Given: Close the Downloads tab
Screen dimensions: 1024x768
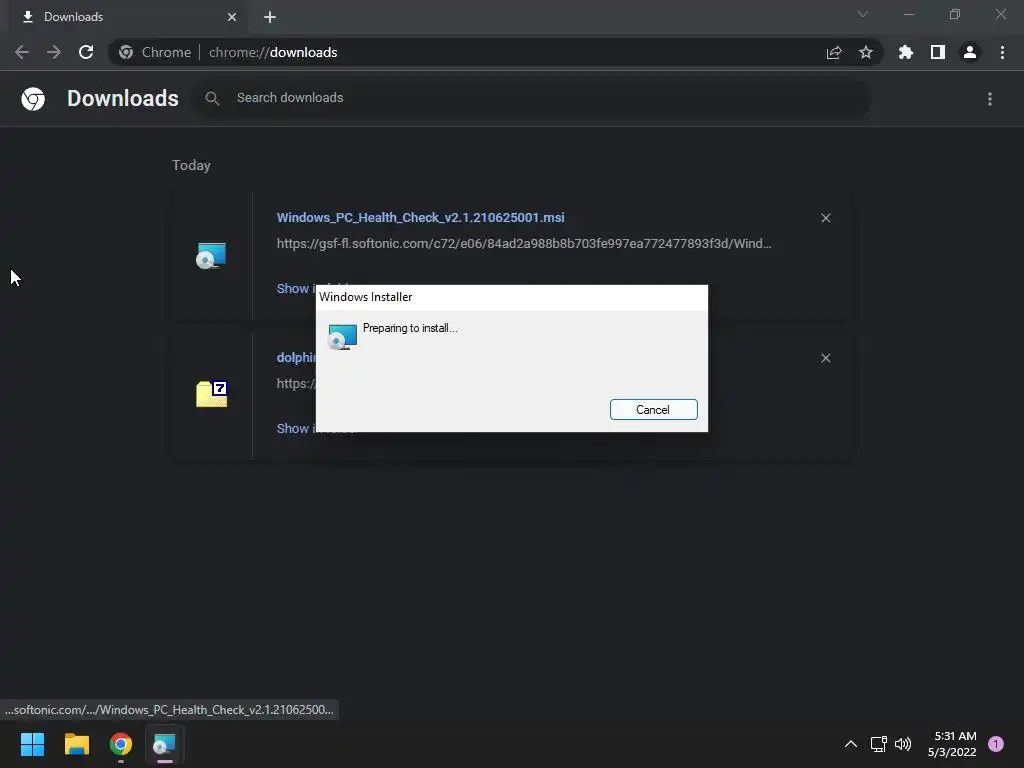Looking at the screenshot, I should (232, 17).
